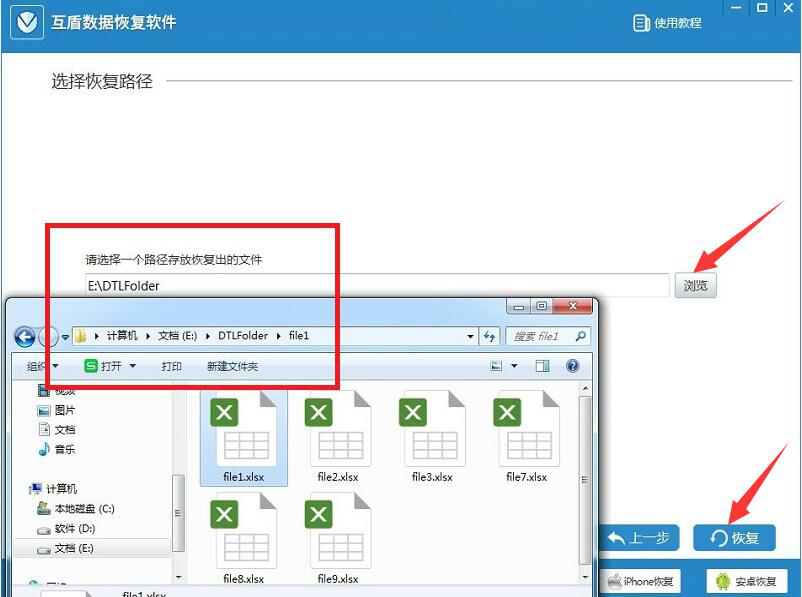Select 计算机 in navigation pane
Screen dimensions: 802x597
tap(53, 489)
